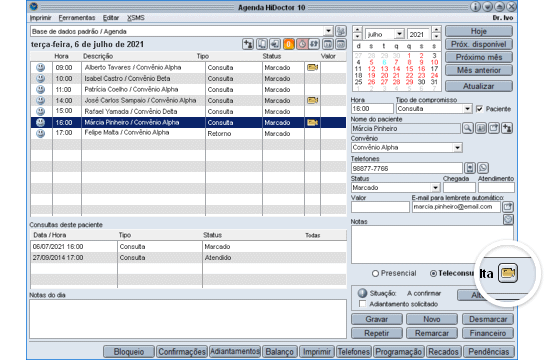Click the last calendar view icon in toolbar
Viewport: 544px width, 360px height.
(x=341, y=44)
